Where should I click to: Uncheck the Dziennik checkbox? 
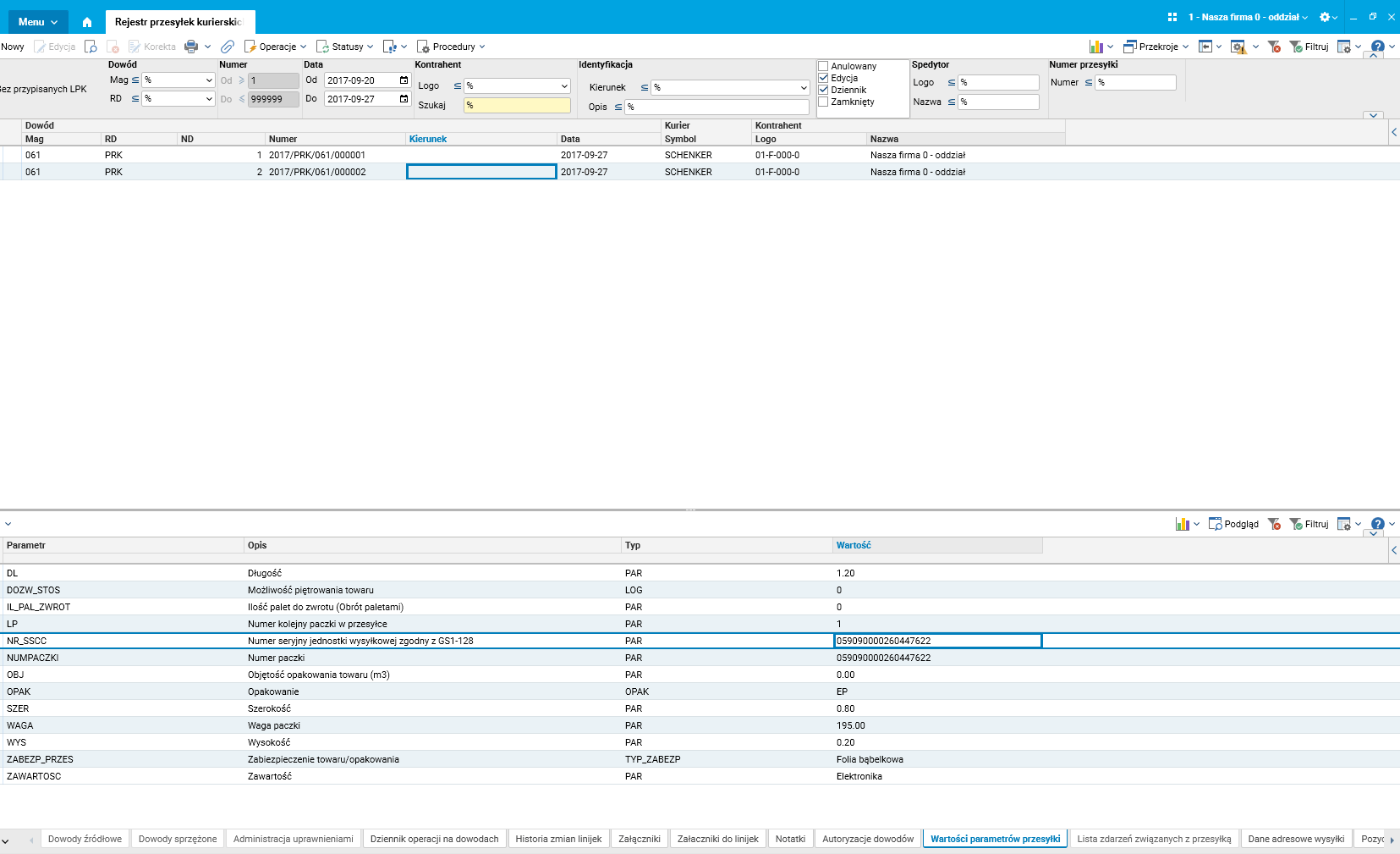823,90
